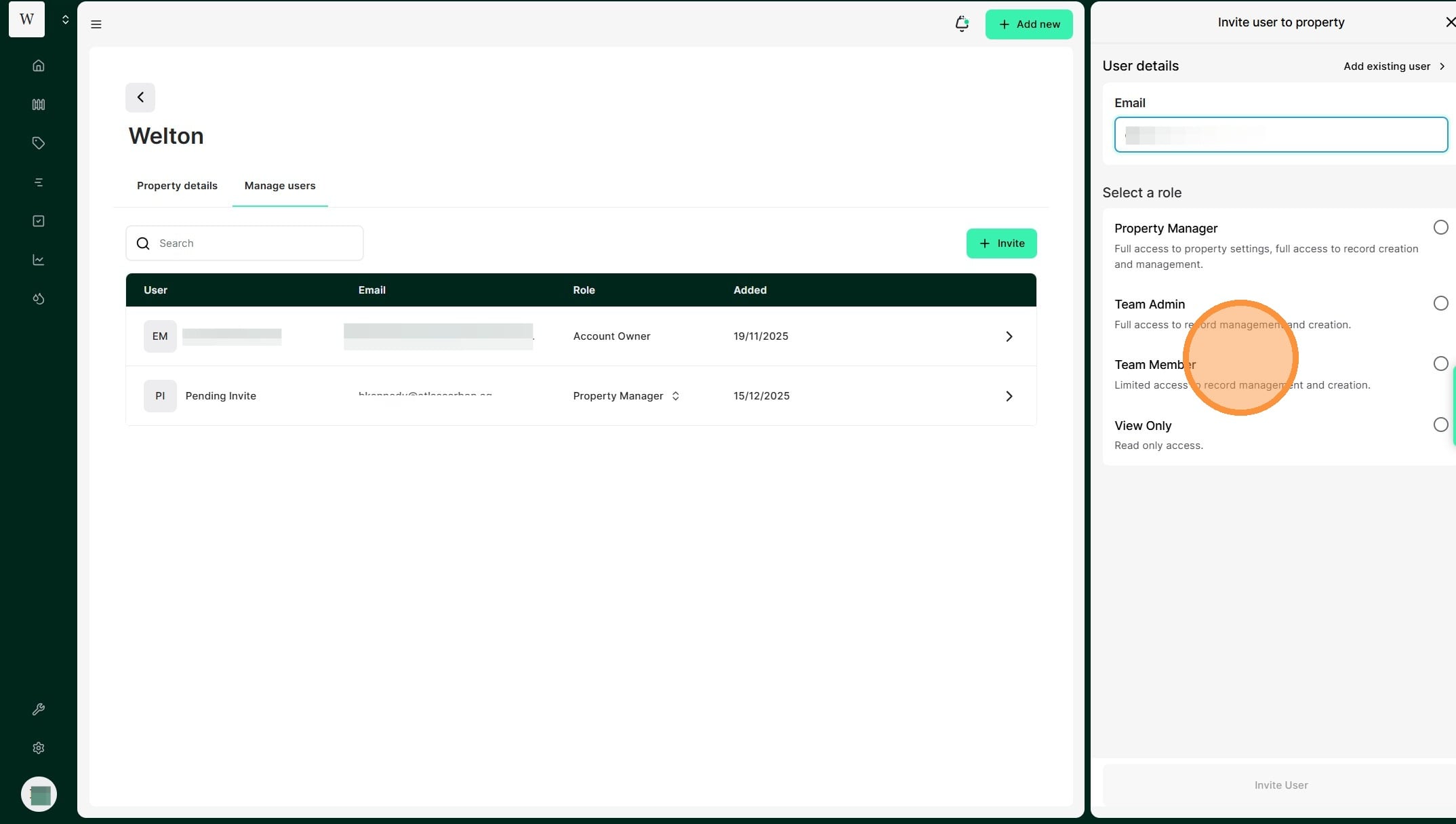Expand the Pending Invite row chevron
Image resolution: width=1456 pixels, height=824 pixels.
click(x=1009, y=396)
